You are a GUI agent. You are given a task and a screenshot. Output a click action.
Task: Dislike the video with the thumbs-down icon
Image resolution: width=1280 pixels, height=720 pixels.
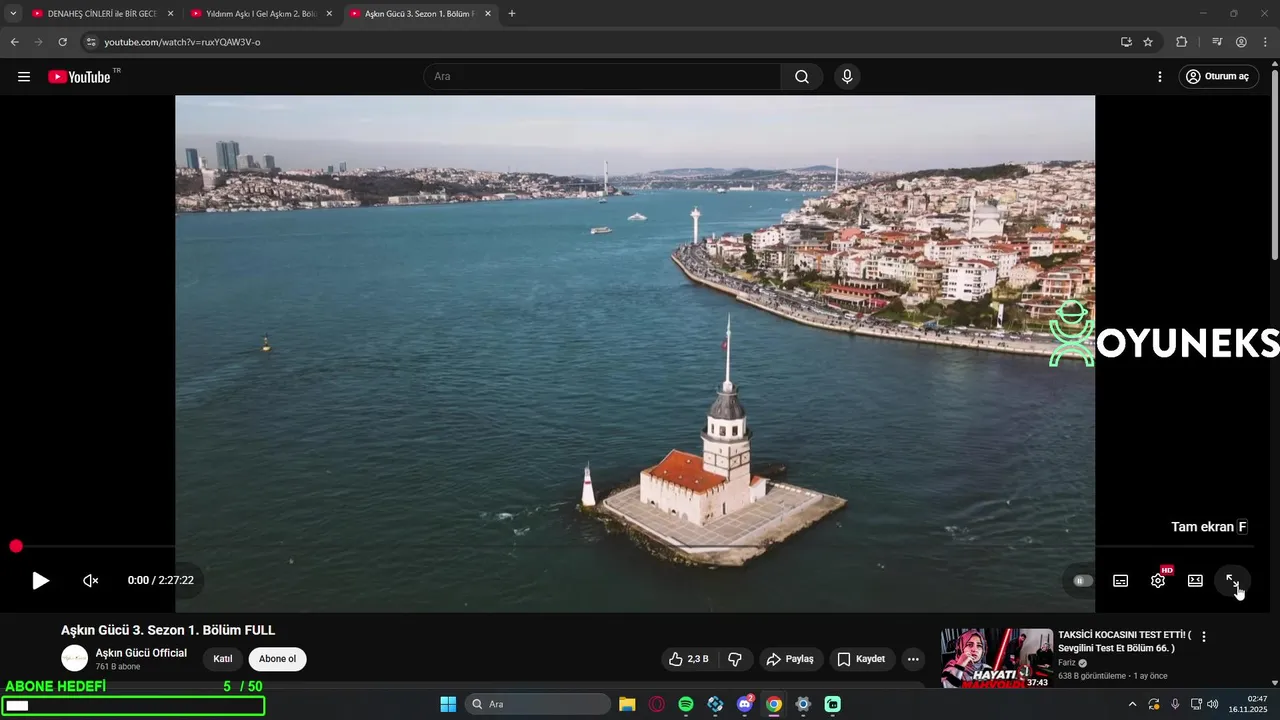[735, 659]
